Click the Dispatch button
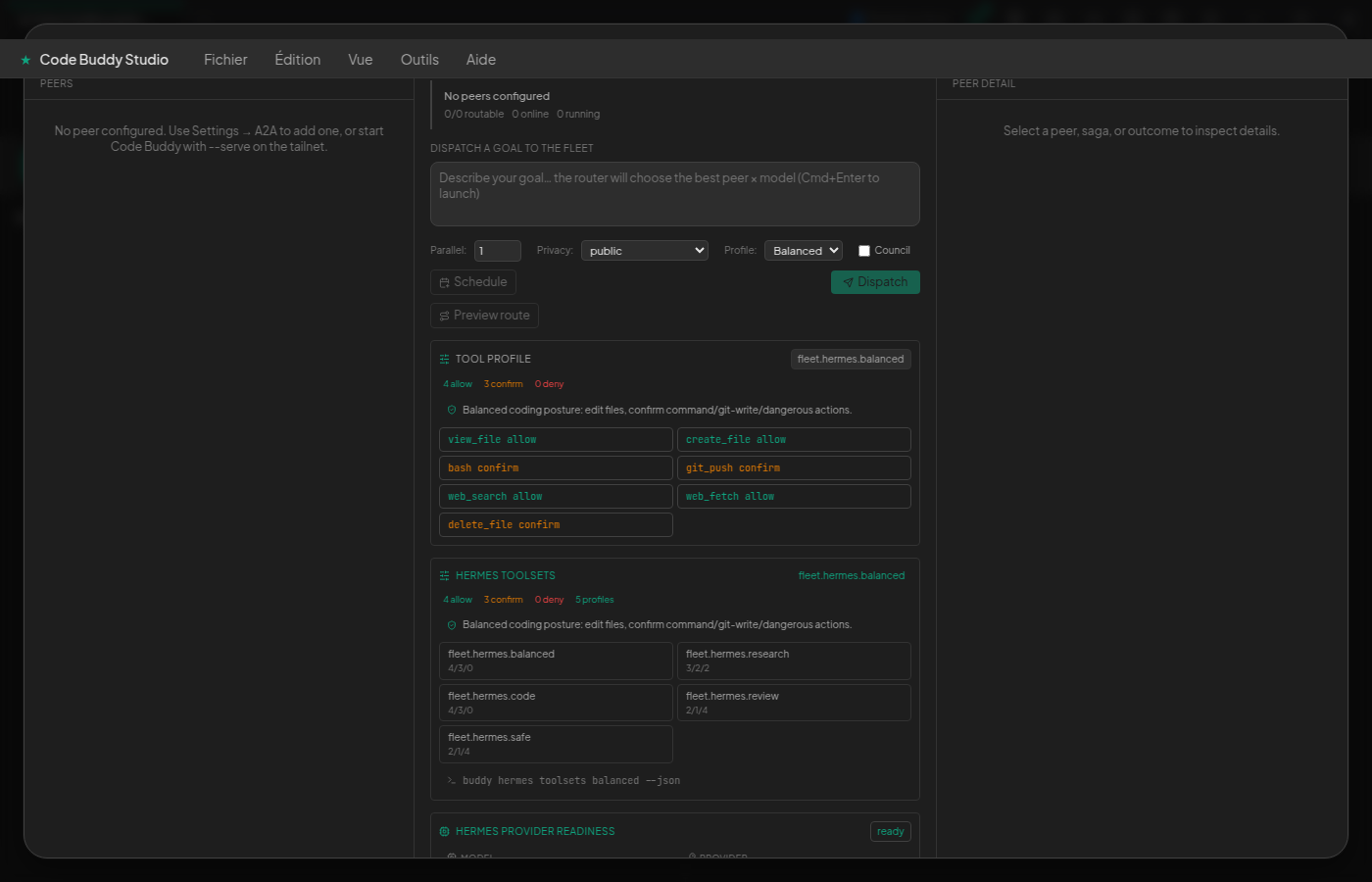 point(875,282)
